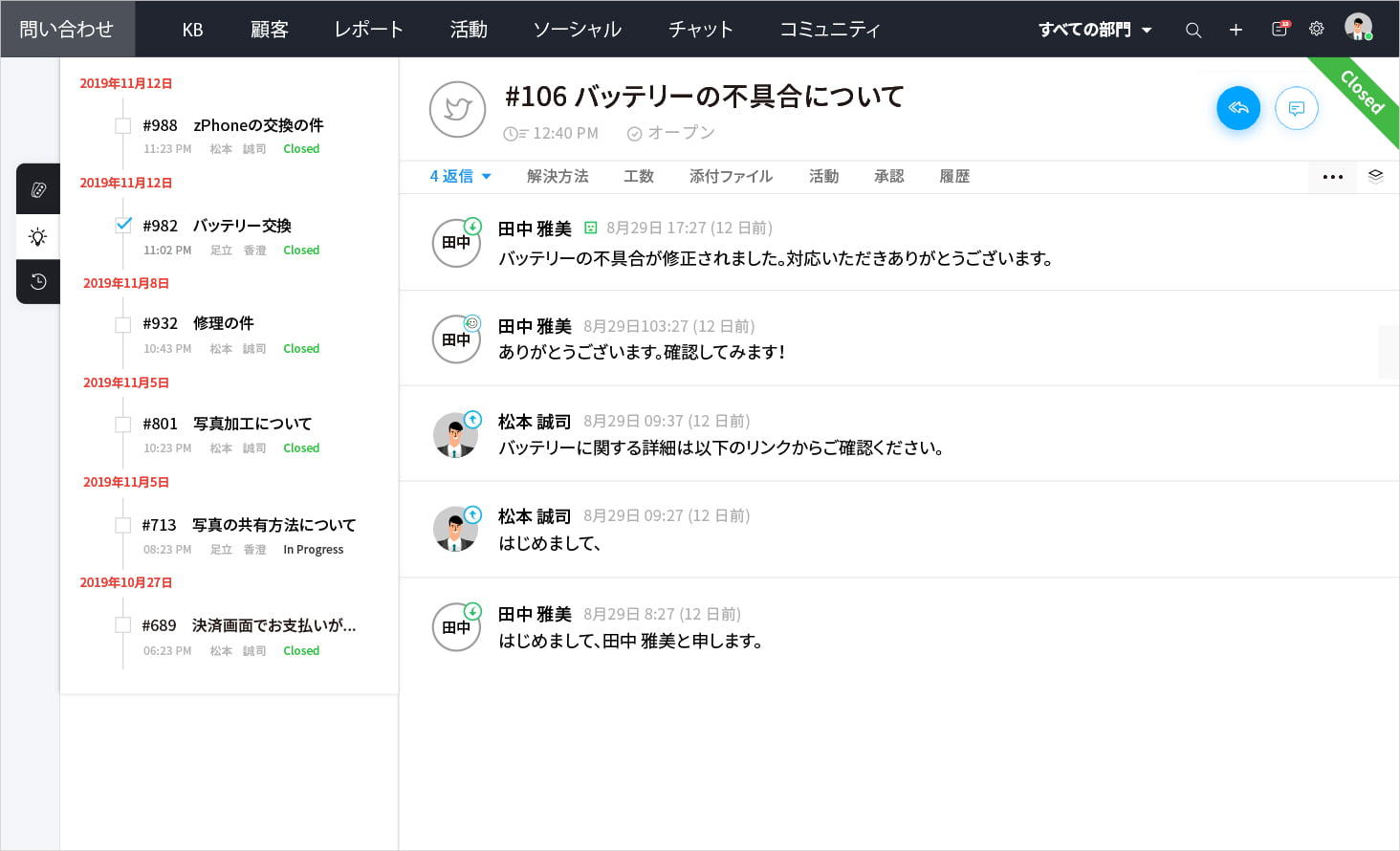1400x851 pixels.
Task: Click the blue reply-all button
Action: click(x=1238, y=108)
